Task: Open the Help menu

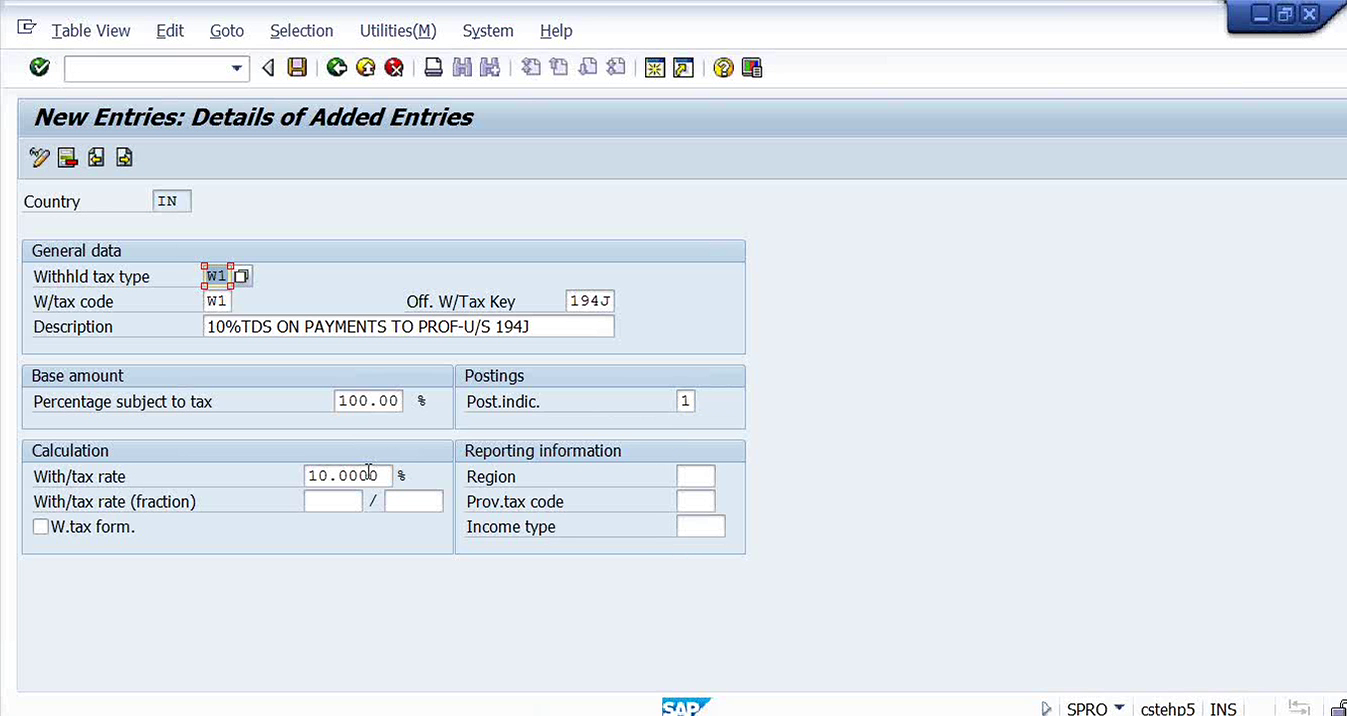Action: point(555,31)
